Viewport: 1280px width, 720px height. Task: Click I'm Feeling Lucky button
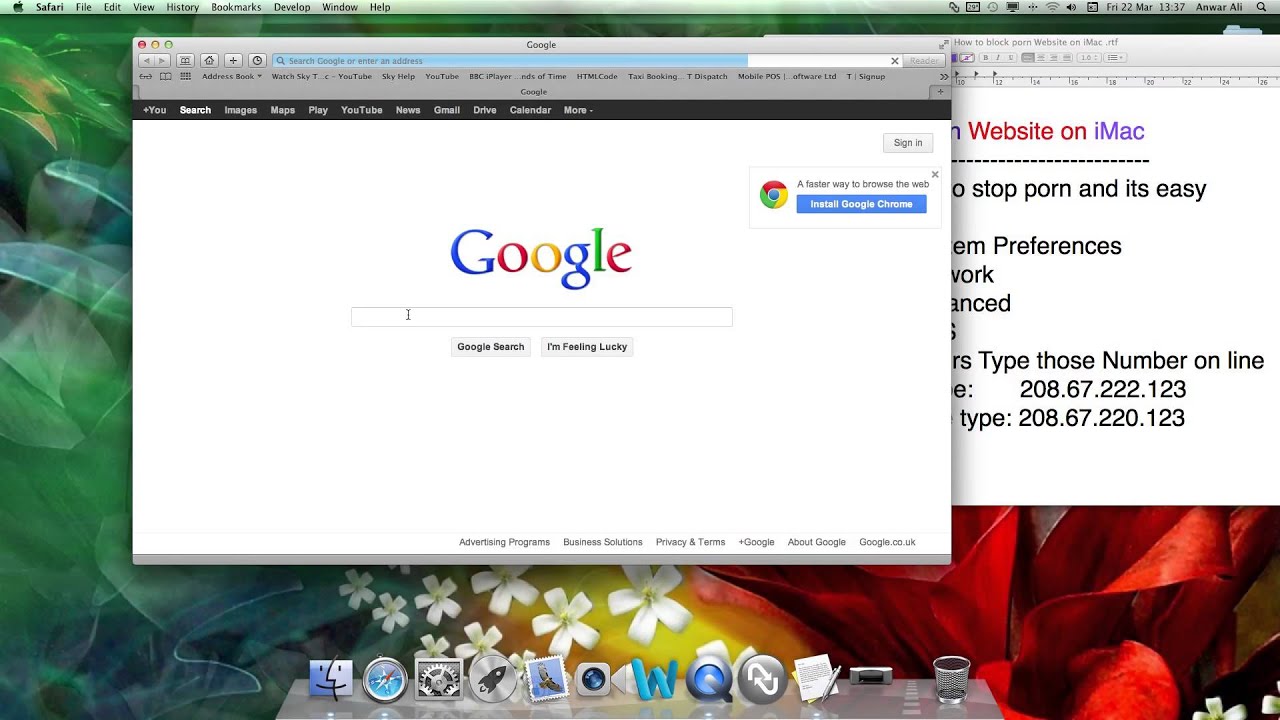(587, 347)
